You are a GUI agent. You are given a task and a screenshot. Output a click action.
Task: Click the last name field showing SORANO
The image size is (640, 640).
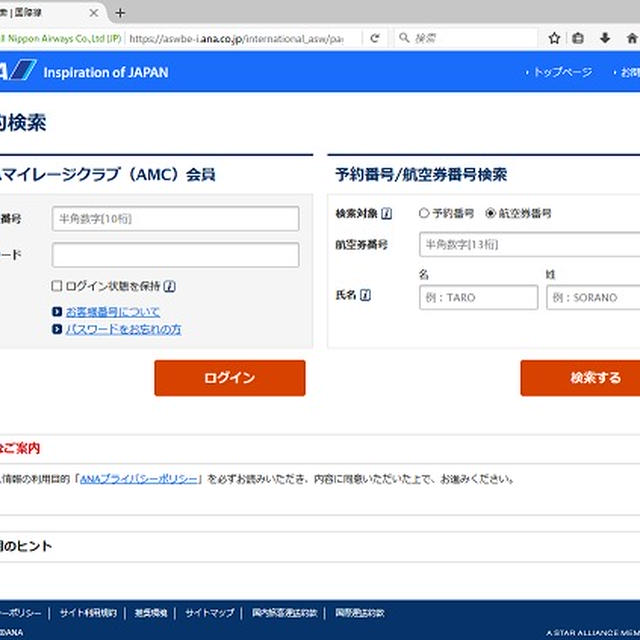[x=593, y=298]
